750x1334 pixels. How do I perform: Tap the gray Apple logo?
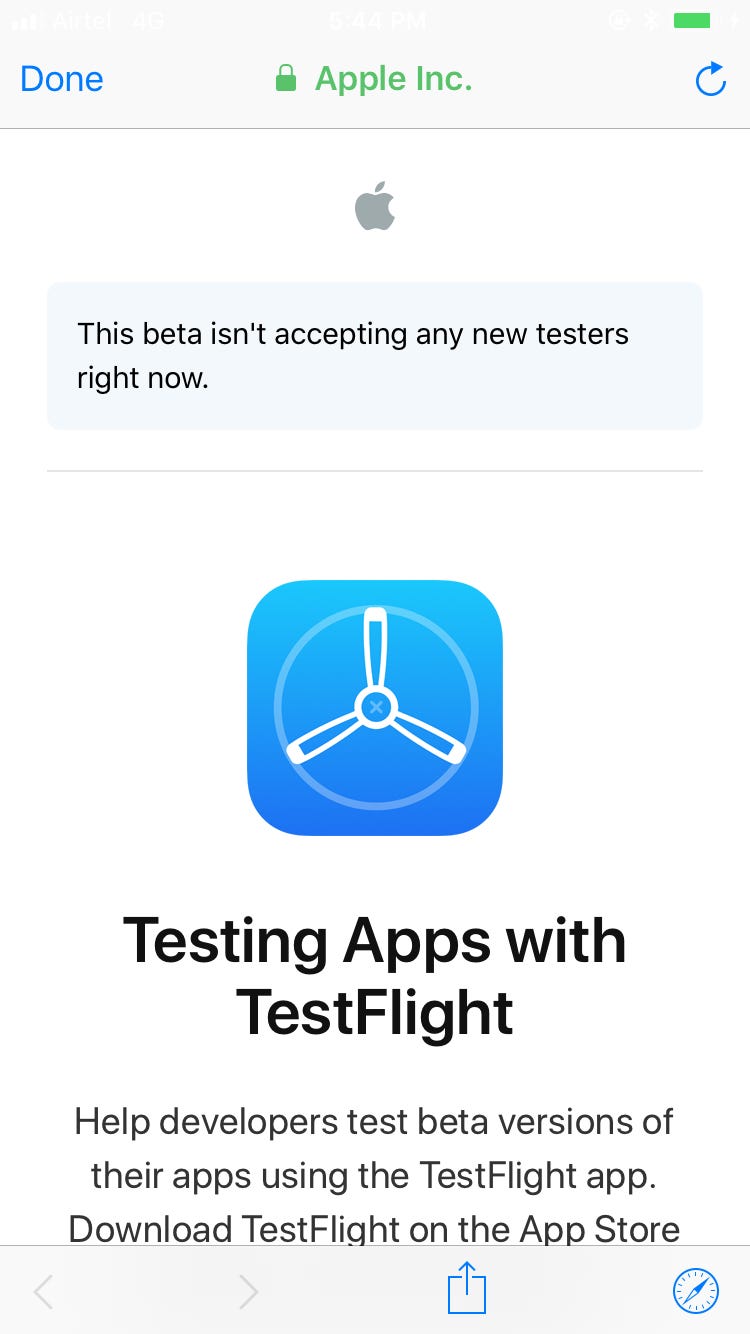pos(375,207)
